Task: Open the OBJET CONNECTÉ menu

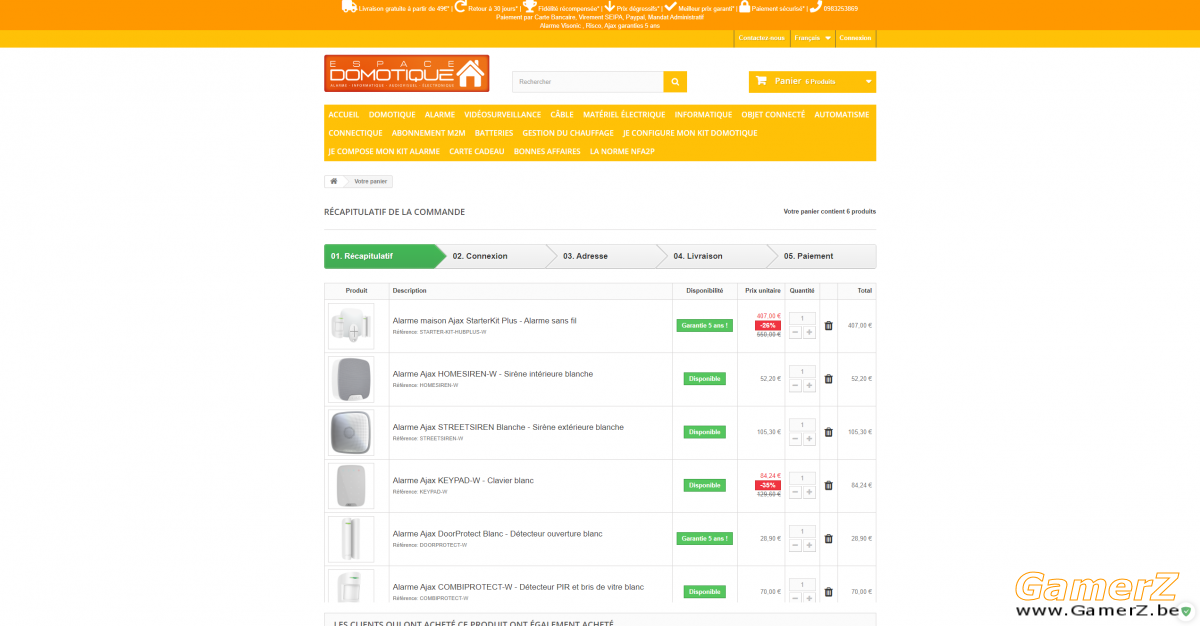Action: [x=773, y=115]
